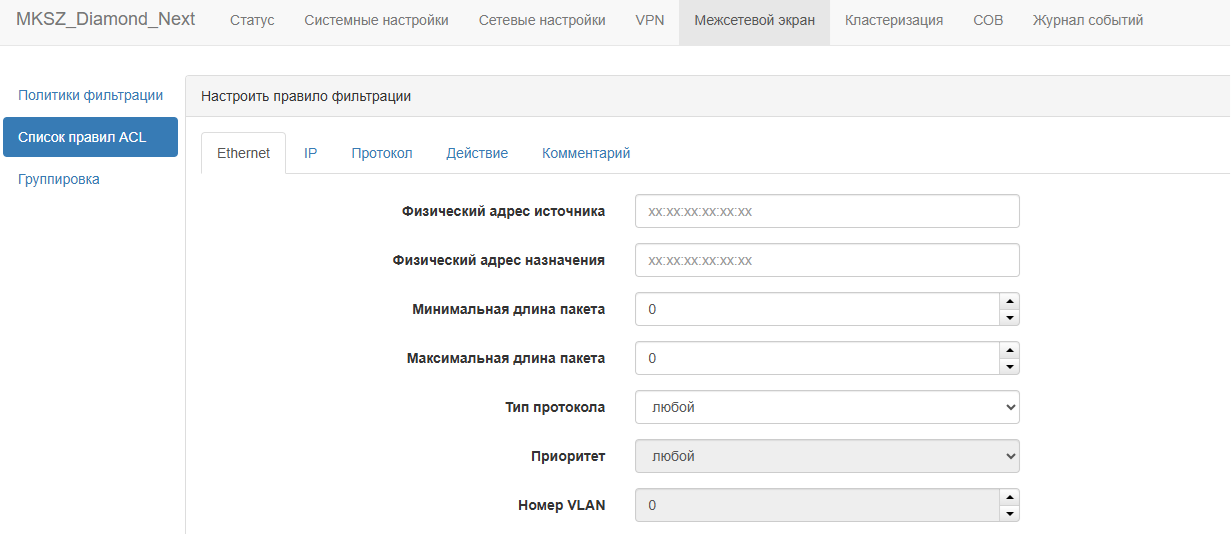Click Номер VLAN up arrow
This screenshot has height=534, width=1231.
pyautogui.click(x=1009, y=497)
